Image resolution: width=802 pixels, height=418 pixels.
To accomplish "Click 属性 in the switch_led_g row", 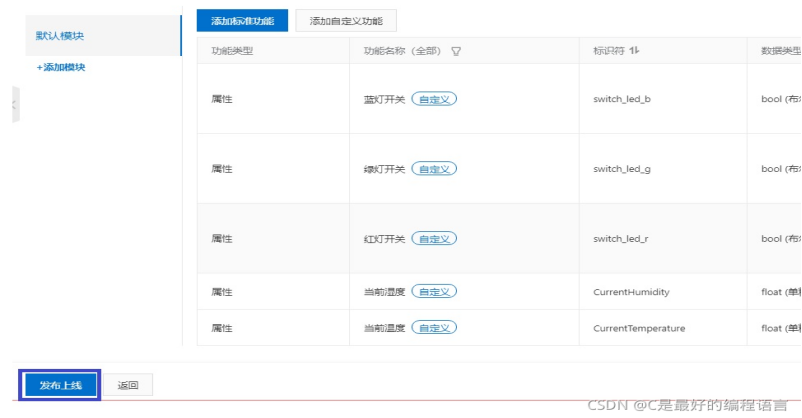I will (x=222, y=169).
